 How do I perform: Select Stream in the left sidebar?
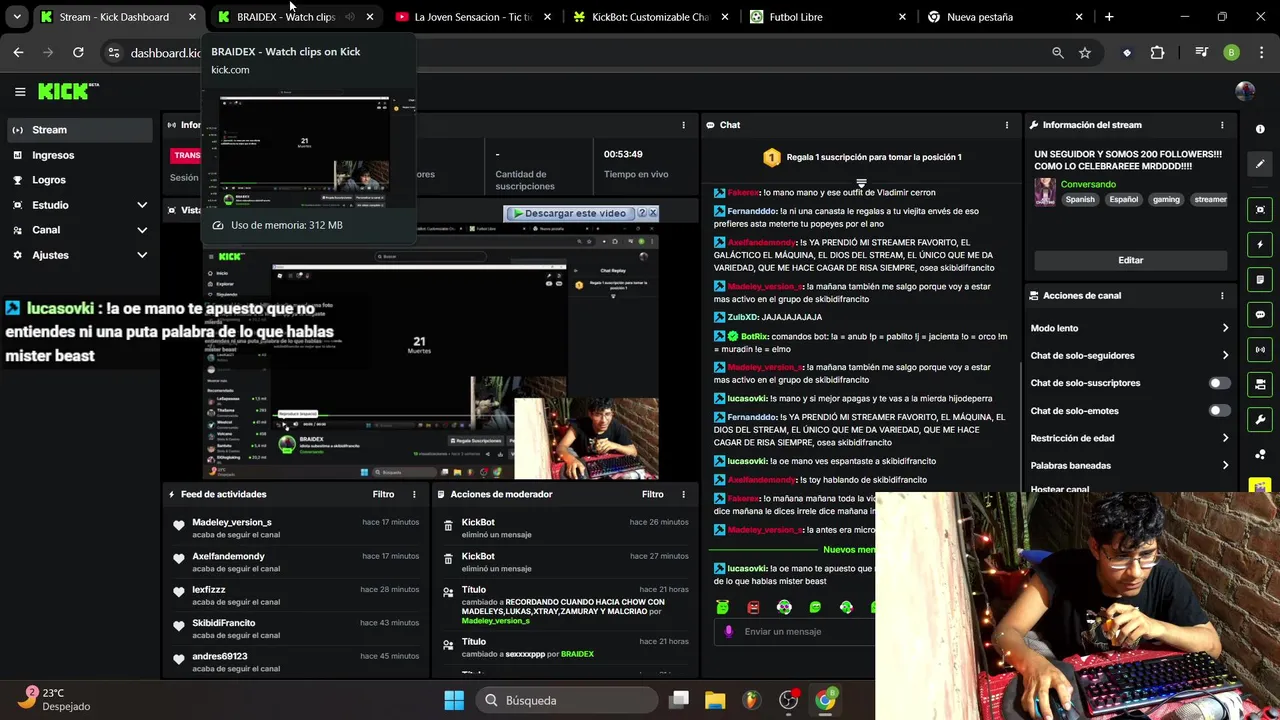80,130
